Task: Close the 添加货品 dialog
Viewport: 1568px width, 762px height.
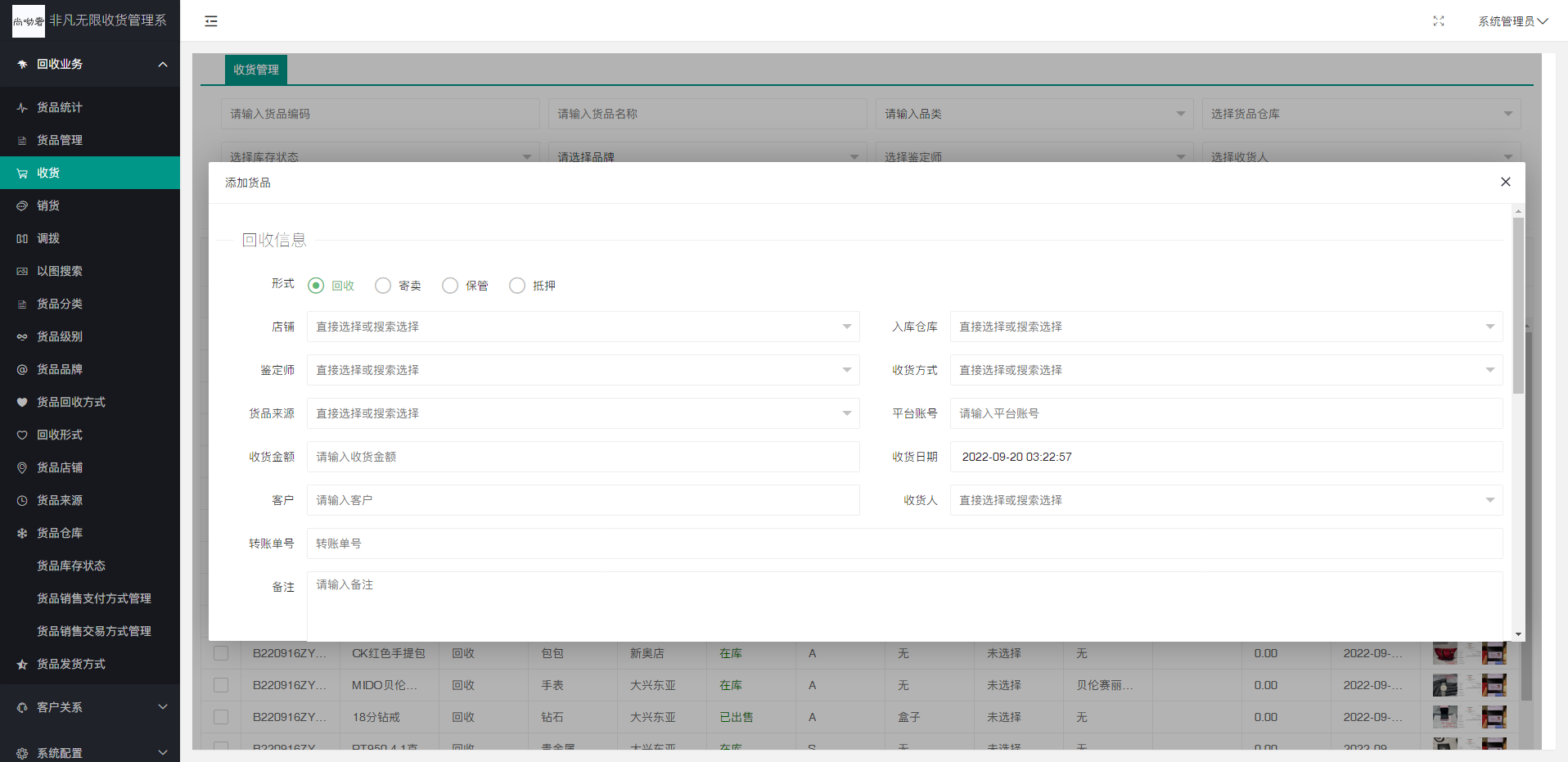Action: [1505, 182]
